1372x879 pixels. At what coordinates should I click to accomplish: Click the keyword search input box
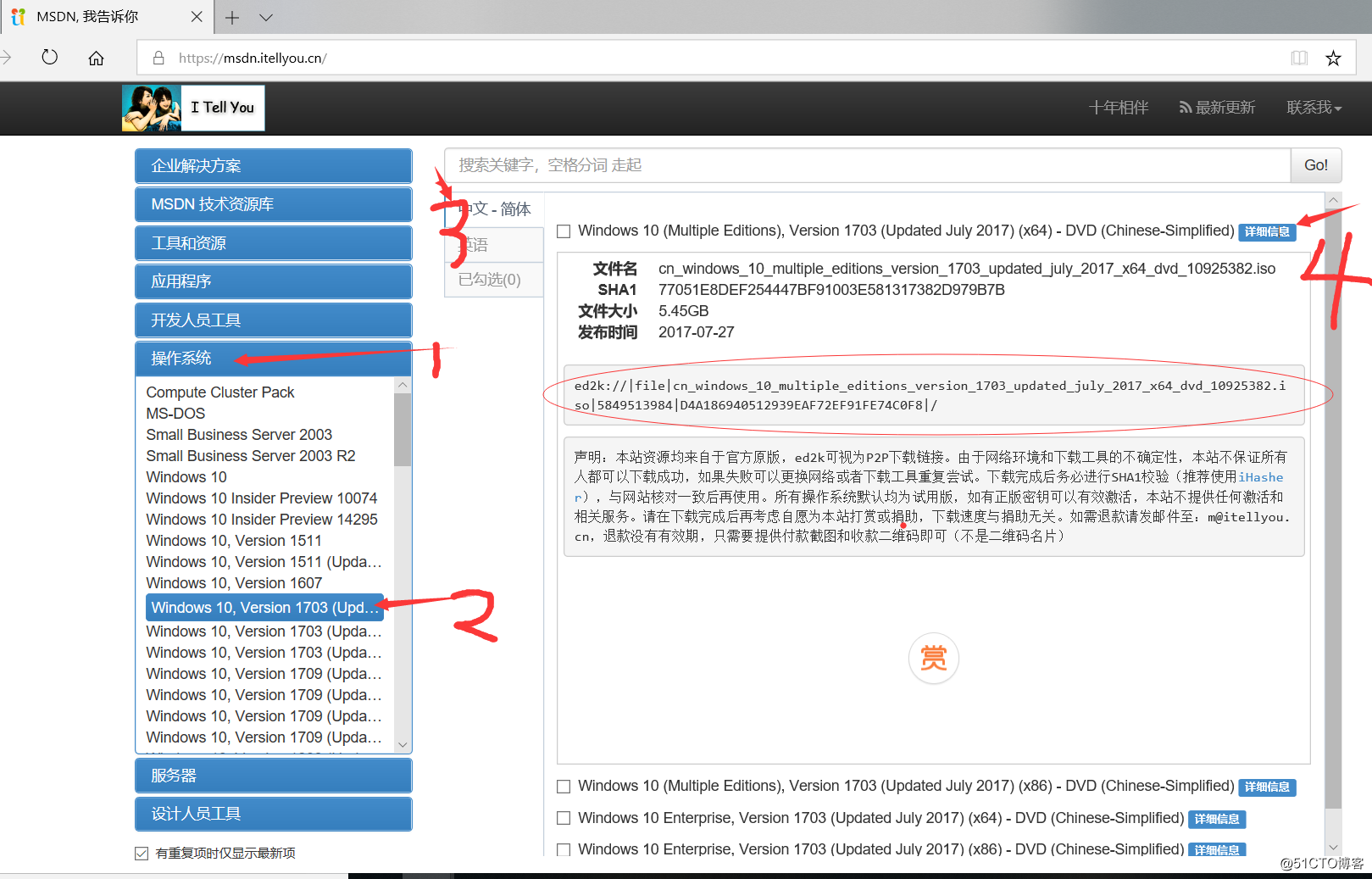pos(867,165)
